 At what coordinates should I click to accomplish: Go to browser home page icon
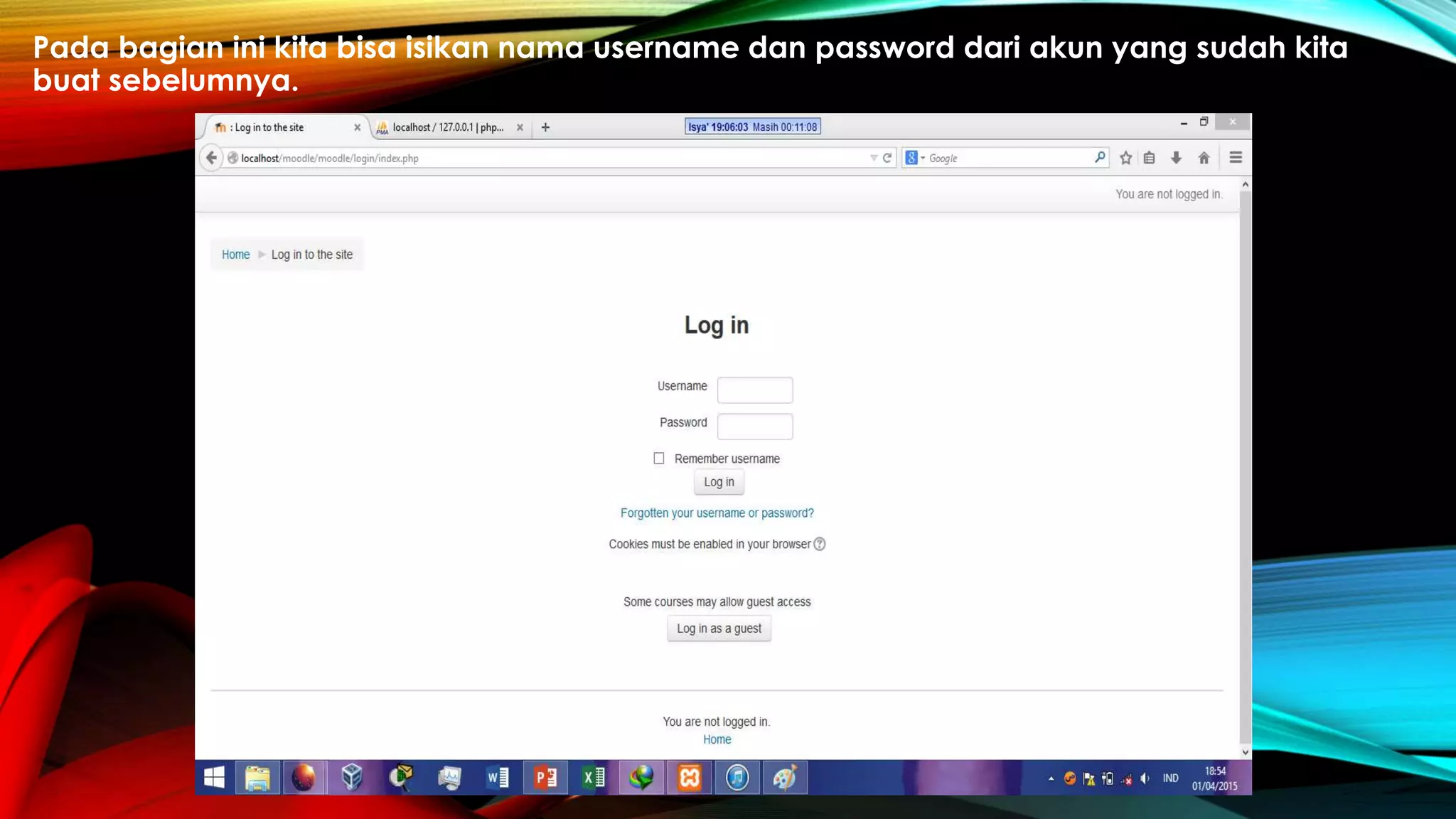point(1204,158)
